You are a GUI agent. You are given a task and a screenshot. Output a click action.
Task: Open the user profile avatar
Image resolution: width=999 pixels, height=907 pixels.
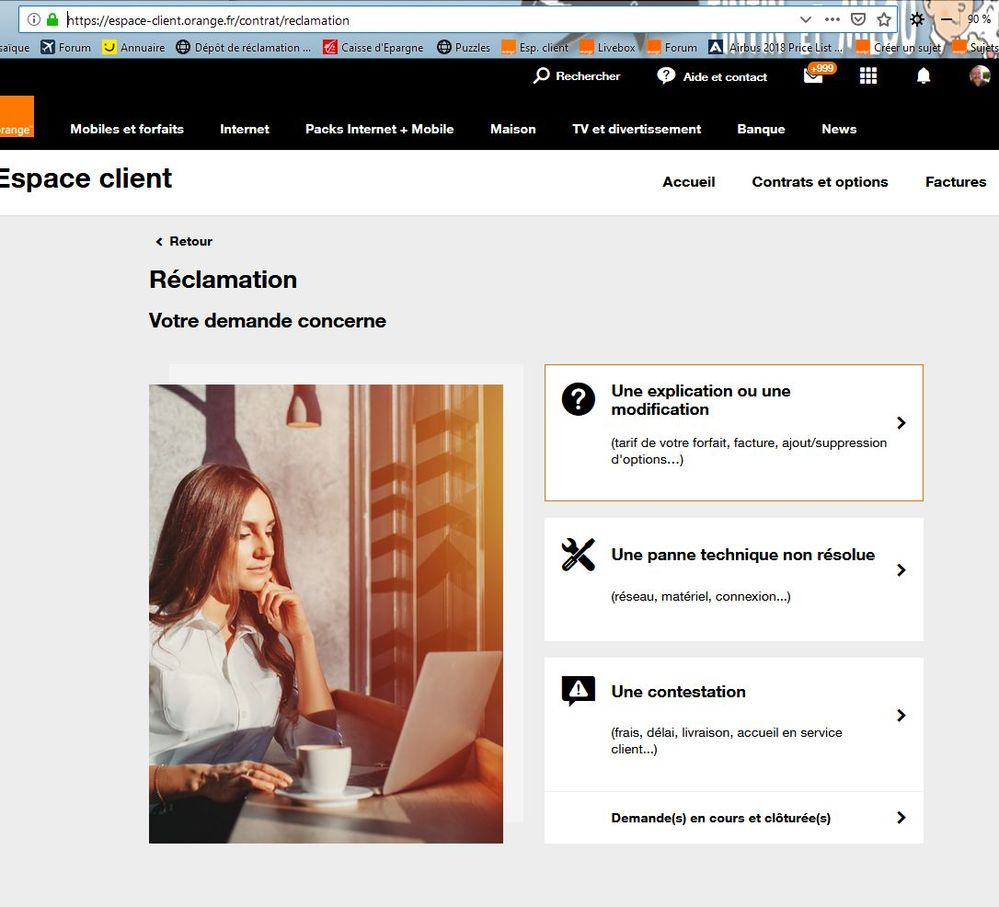tap(981, 75)
